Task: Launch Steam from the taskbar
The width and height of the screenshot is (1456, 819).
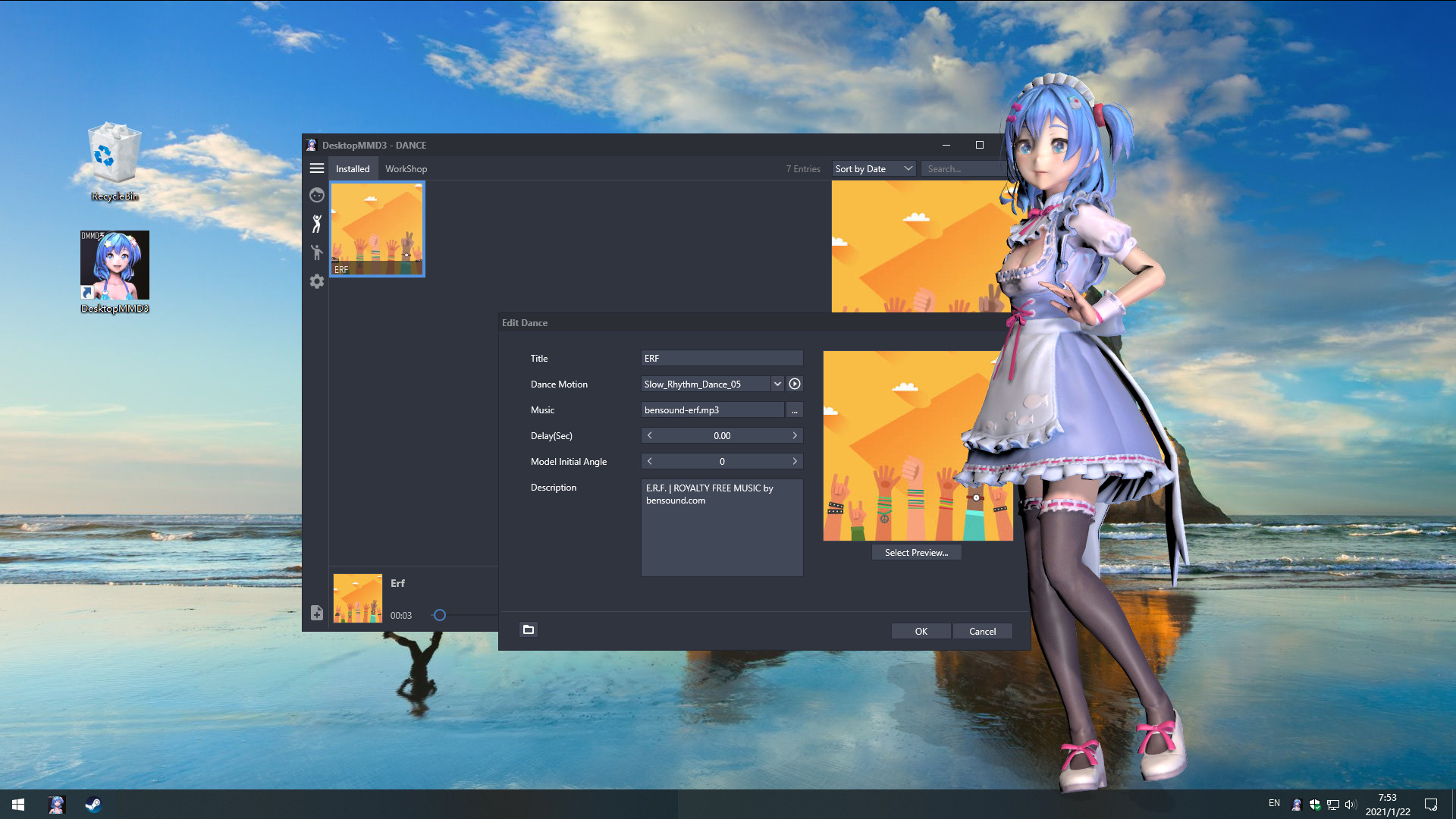Action: [93, 805]
